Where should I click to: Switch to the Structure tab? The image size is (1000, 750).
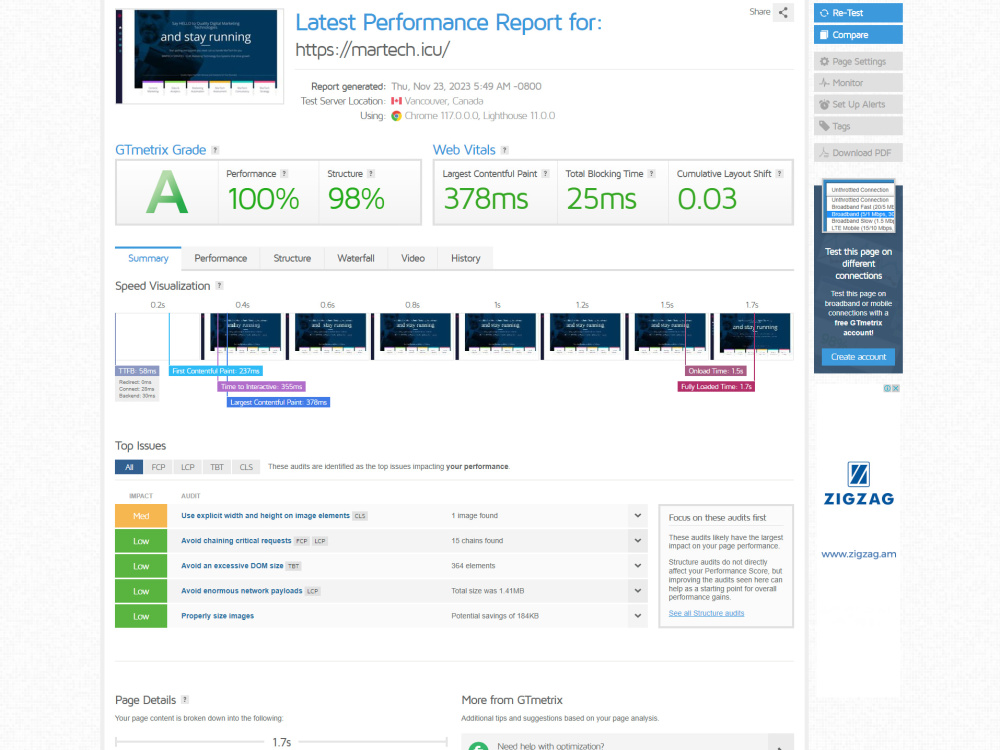tap(292, 258)
